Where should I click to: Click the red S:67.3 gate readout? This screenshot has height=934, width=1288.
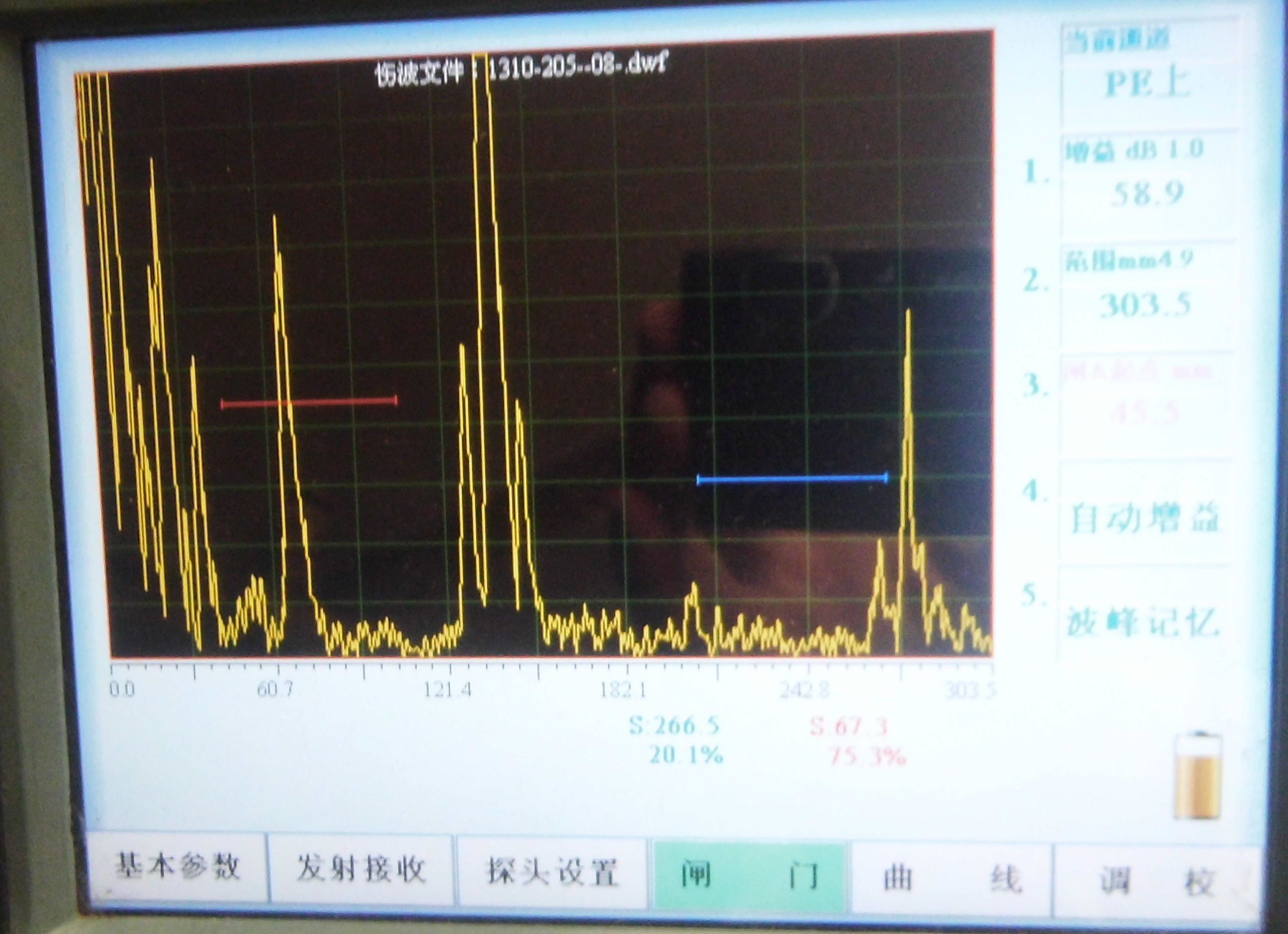pos(848,727)
